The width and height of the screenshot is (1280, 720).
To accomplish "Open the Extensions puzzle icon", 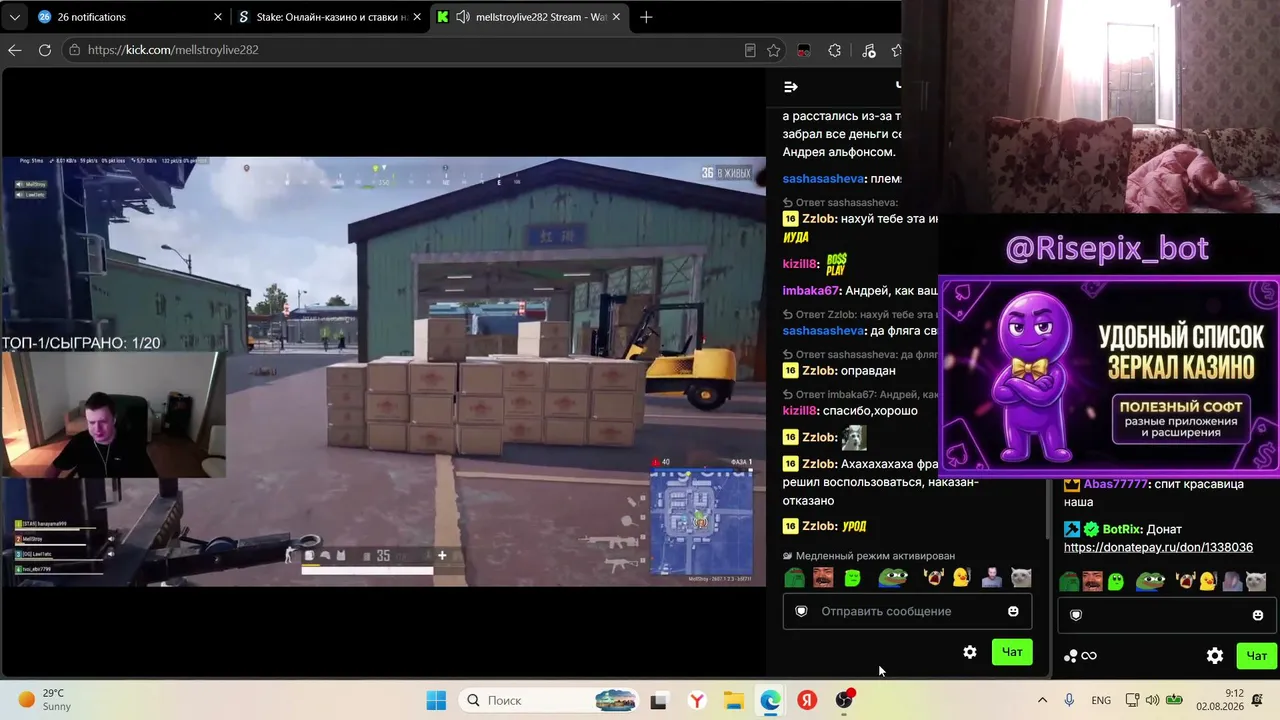I will coord(835,50).
